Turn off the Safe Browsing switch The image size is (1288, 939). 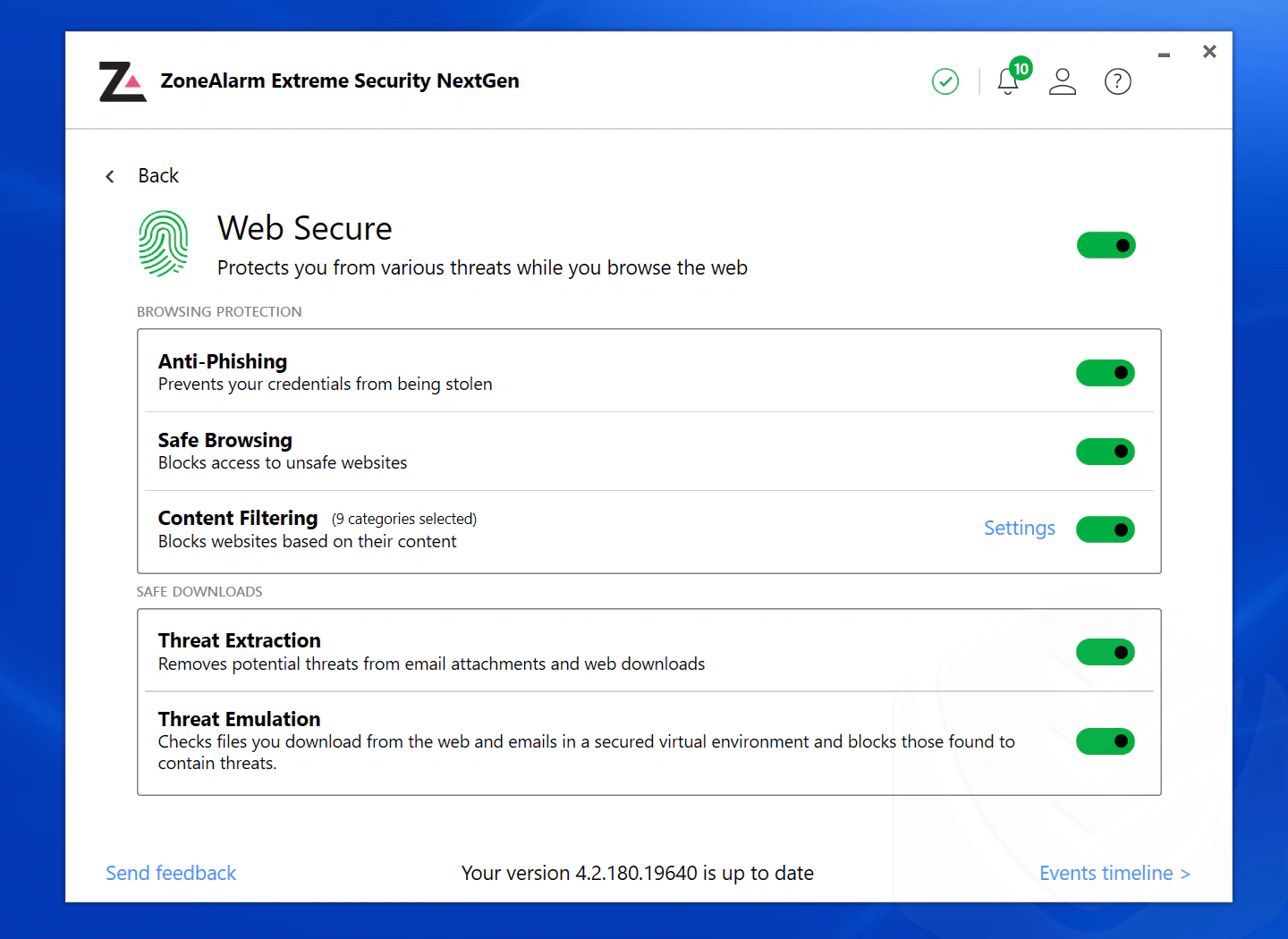(1106, 452)
